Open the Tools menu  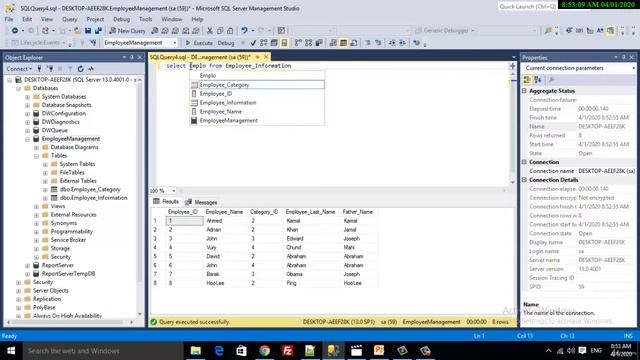tap(145, 19)
